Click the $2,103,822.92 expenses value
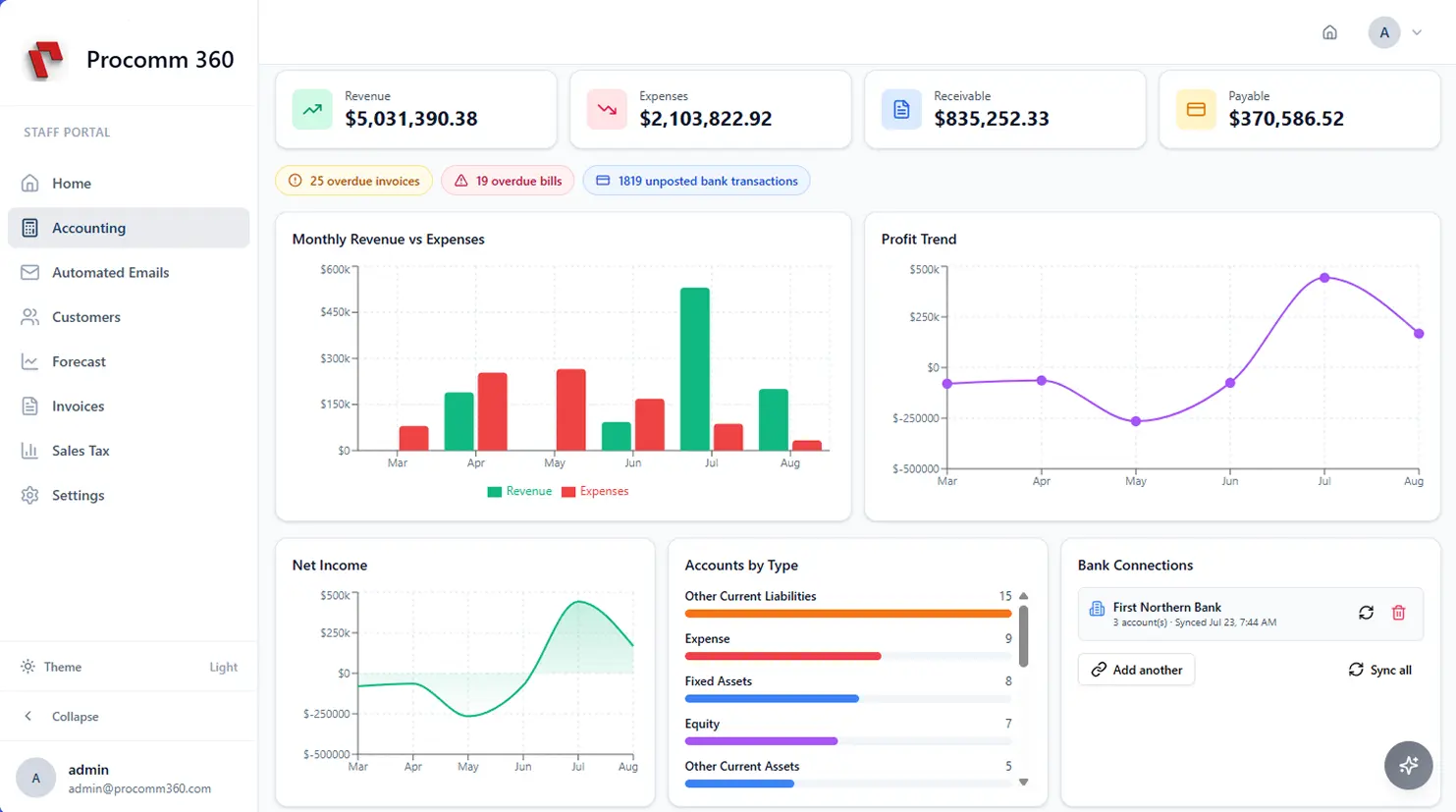 pos(706,119)
